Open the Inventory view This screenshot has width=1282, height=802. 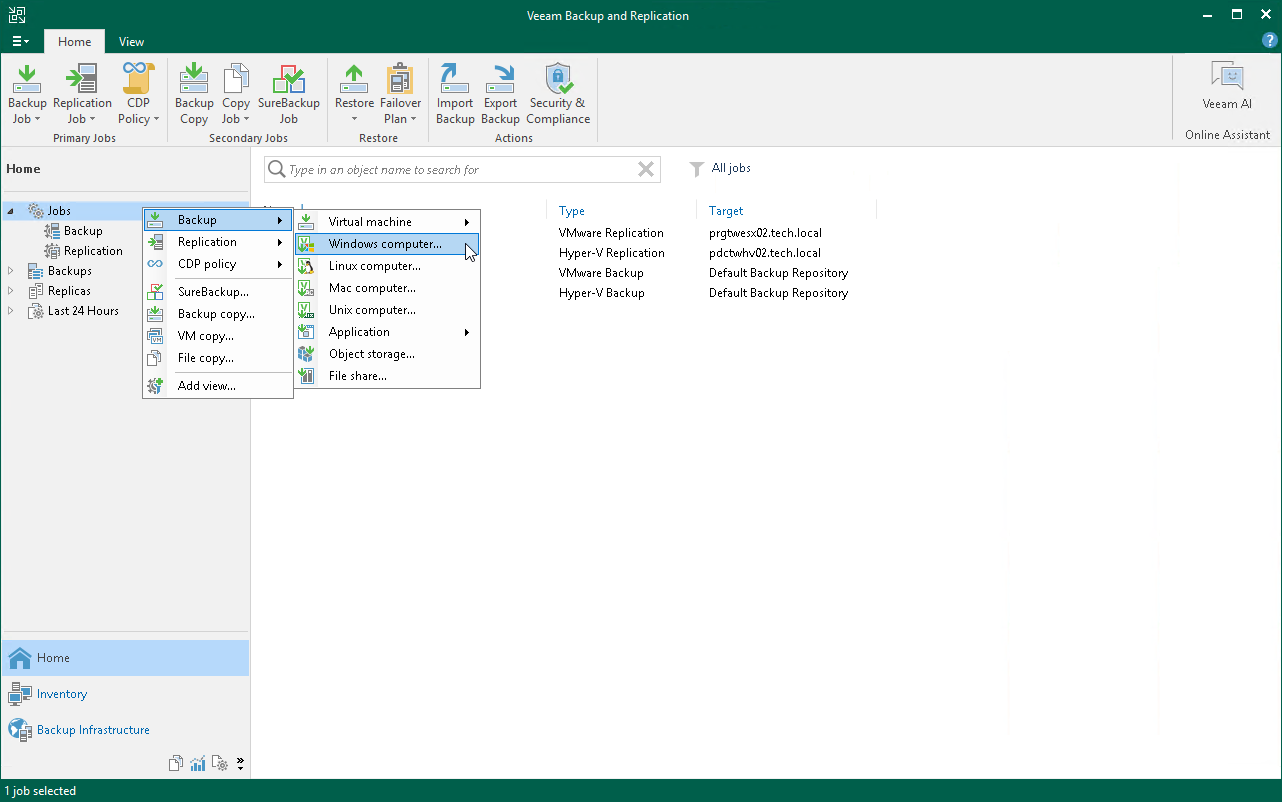62,694
